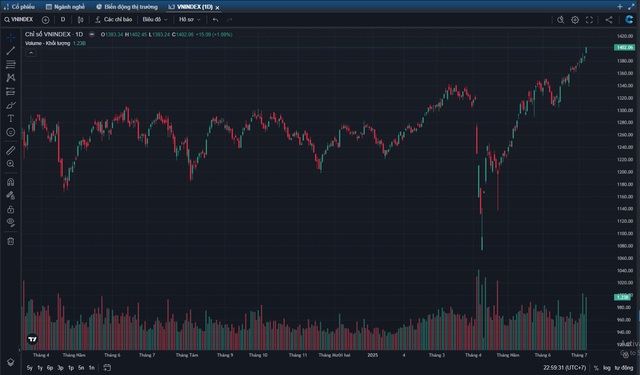Select the brush drawing tool

pos(11,105)
